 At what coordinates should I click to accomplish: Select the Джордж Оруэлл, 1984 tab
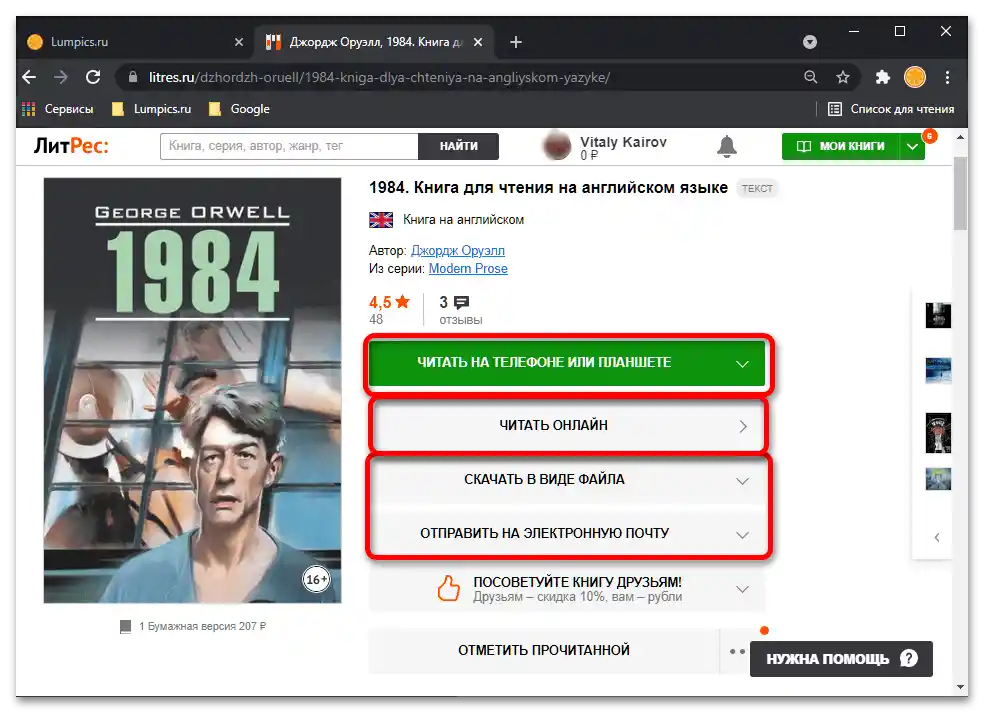[x=375, y=42]
